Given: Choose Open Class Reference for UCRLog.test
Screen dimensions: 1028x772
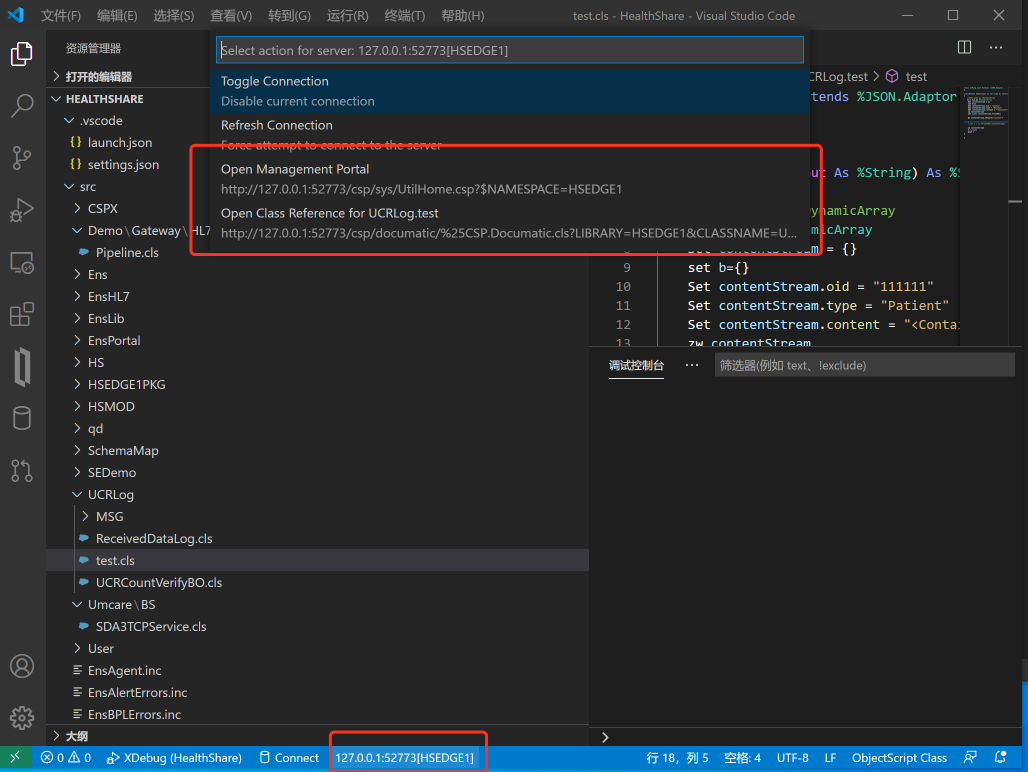Looking at the screenshot, I should coord(510,223).
